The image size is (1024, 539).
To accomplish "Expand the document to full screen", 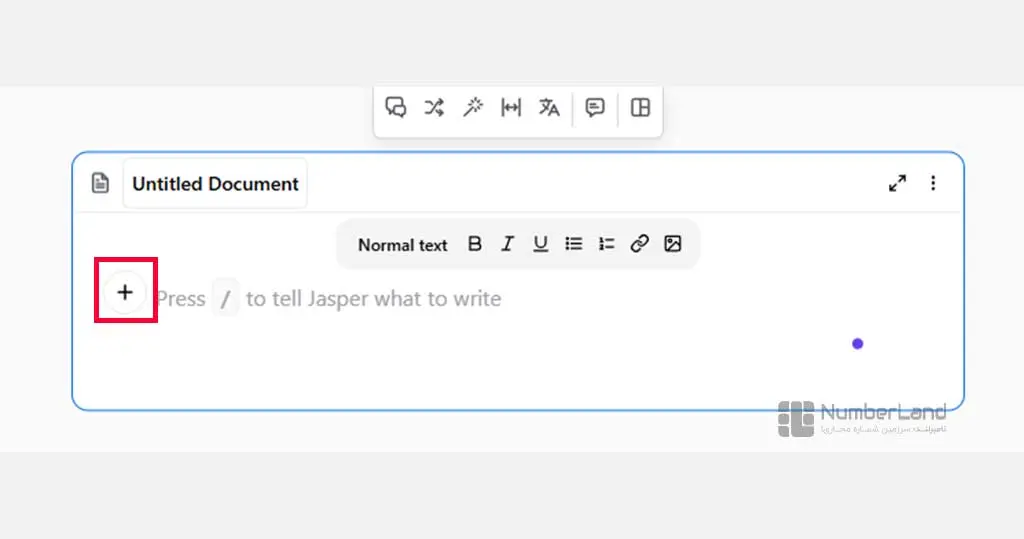I will tap(897, 183).
